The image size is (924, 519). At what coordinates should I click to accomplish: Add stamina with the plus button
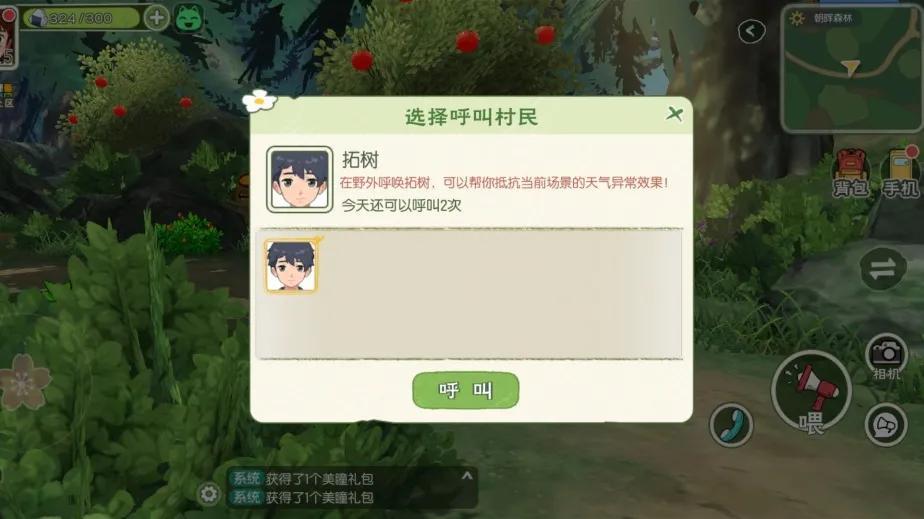point(157,18)
